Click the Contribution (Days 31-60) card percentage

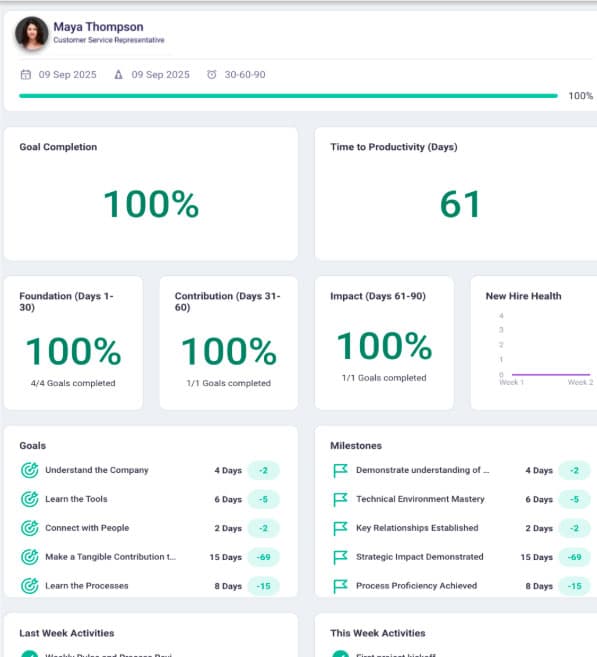pos(229,351)
